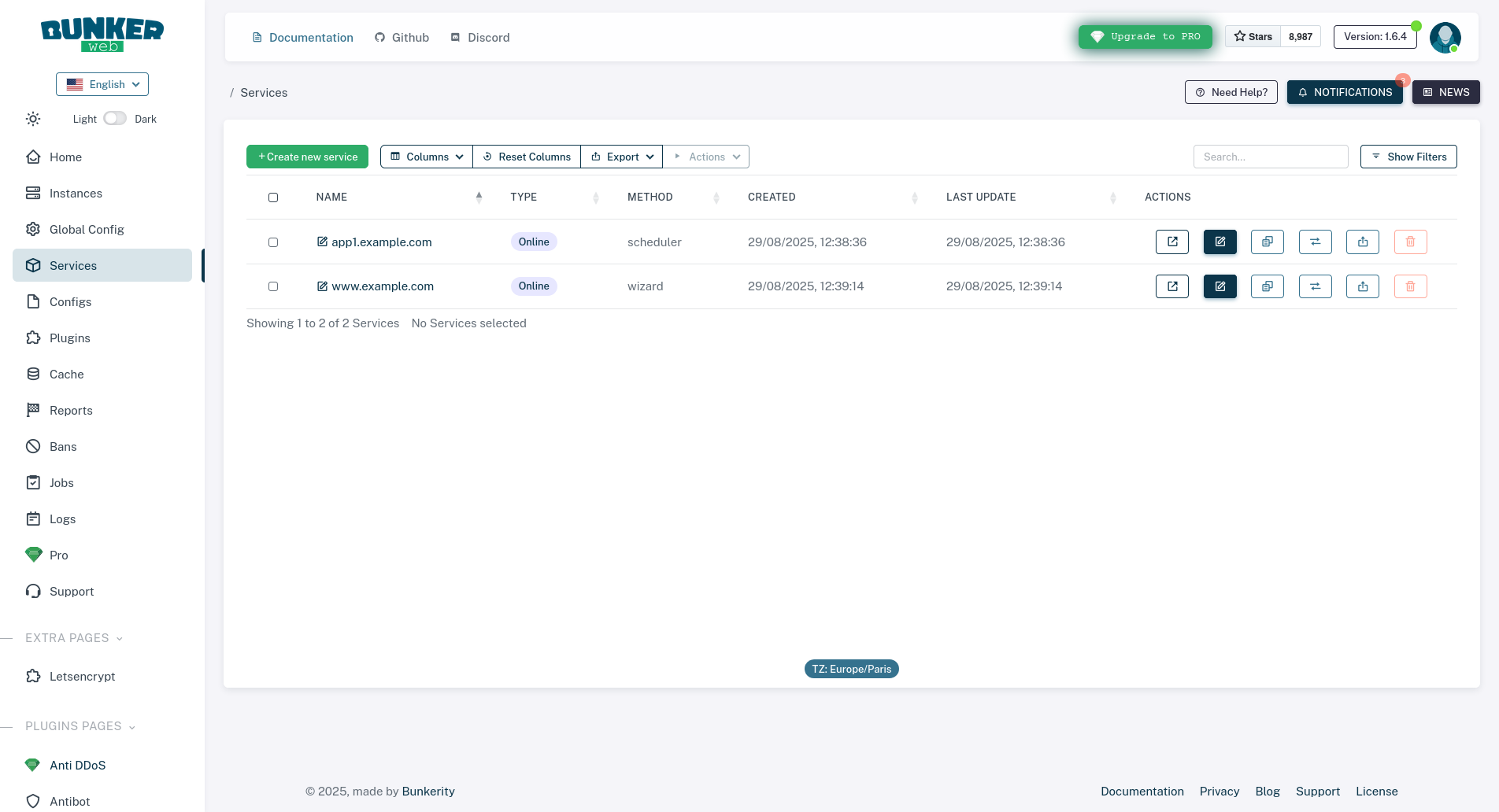Click the Online status badge for www.example.com

point(534,286)
